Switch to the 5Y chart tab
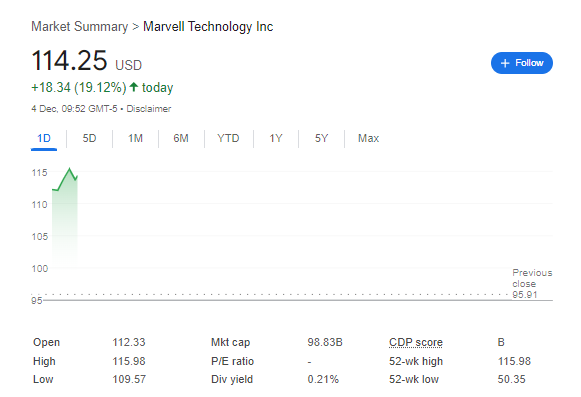The image size is (581, 397). tap(321, 138)
